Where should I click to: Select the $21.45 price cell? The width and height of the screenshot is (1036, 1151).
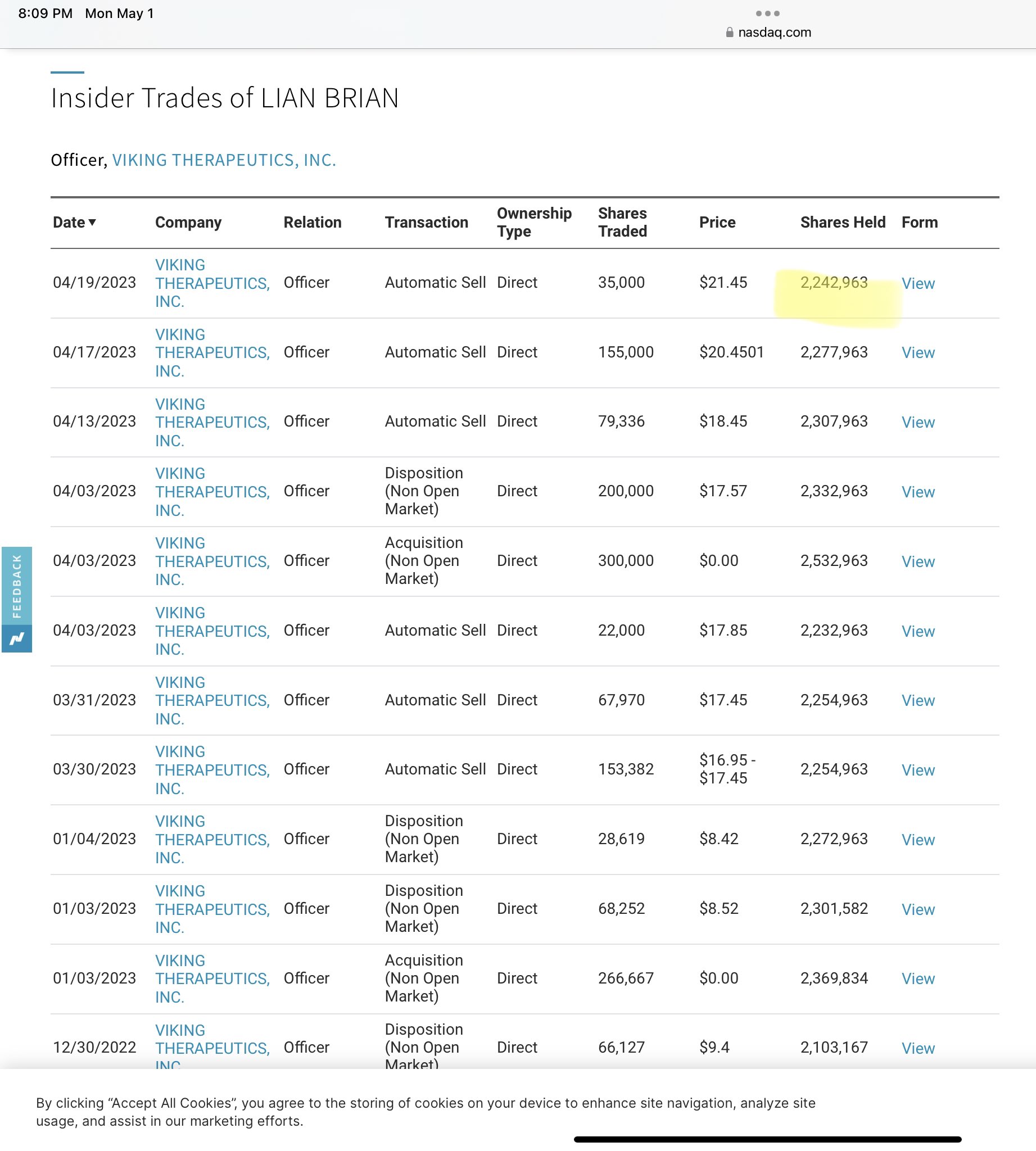[x=723, y=282]
